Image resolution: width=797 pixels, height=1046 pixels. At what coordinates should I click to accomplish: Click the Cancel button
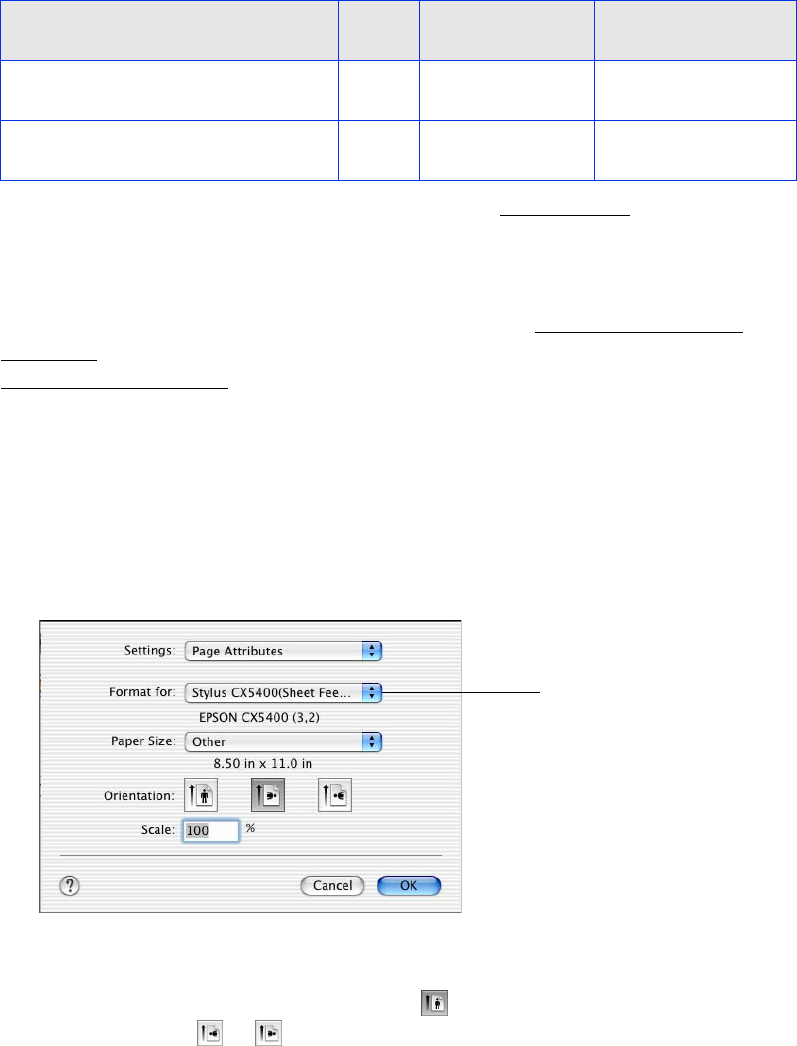click(332, 886)
